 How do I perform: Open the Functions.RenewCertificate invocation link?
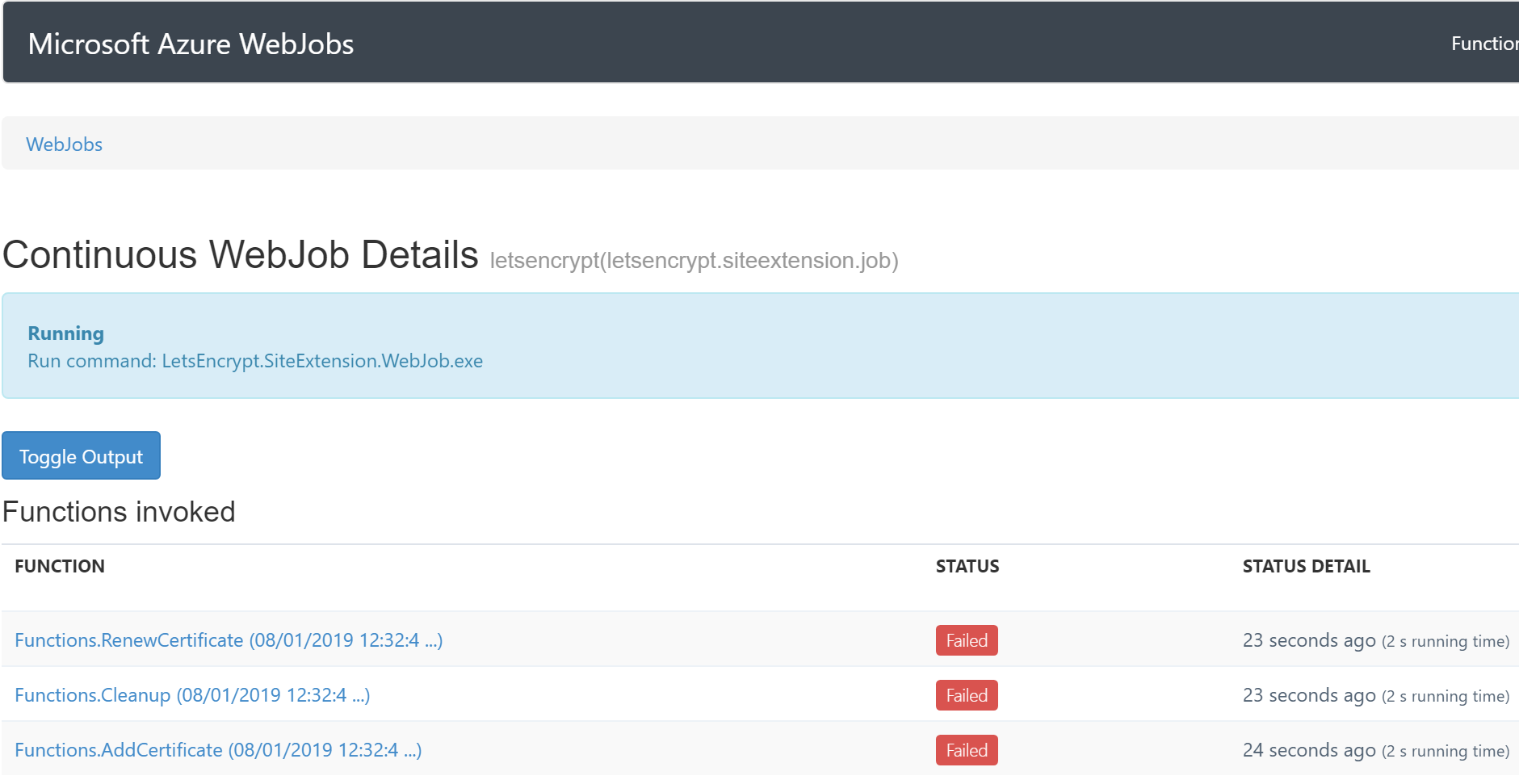click(x=229, y=640)
